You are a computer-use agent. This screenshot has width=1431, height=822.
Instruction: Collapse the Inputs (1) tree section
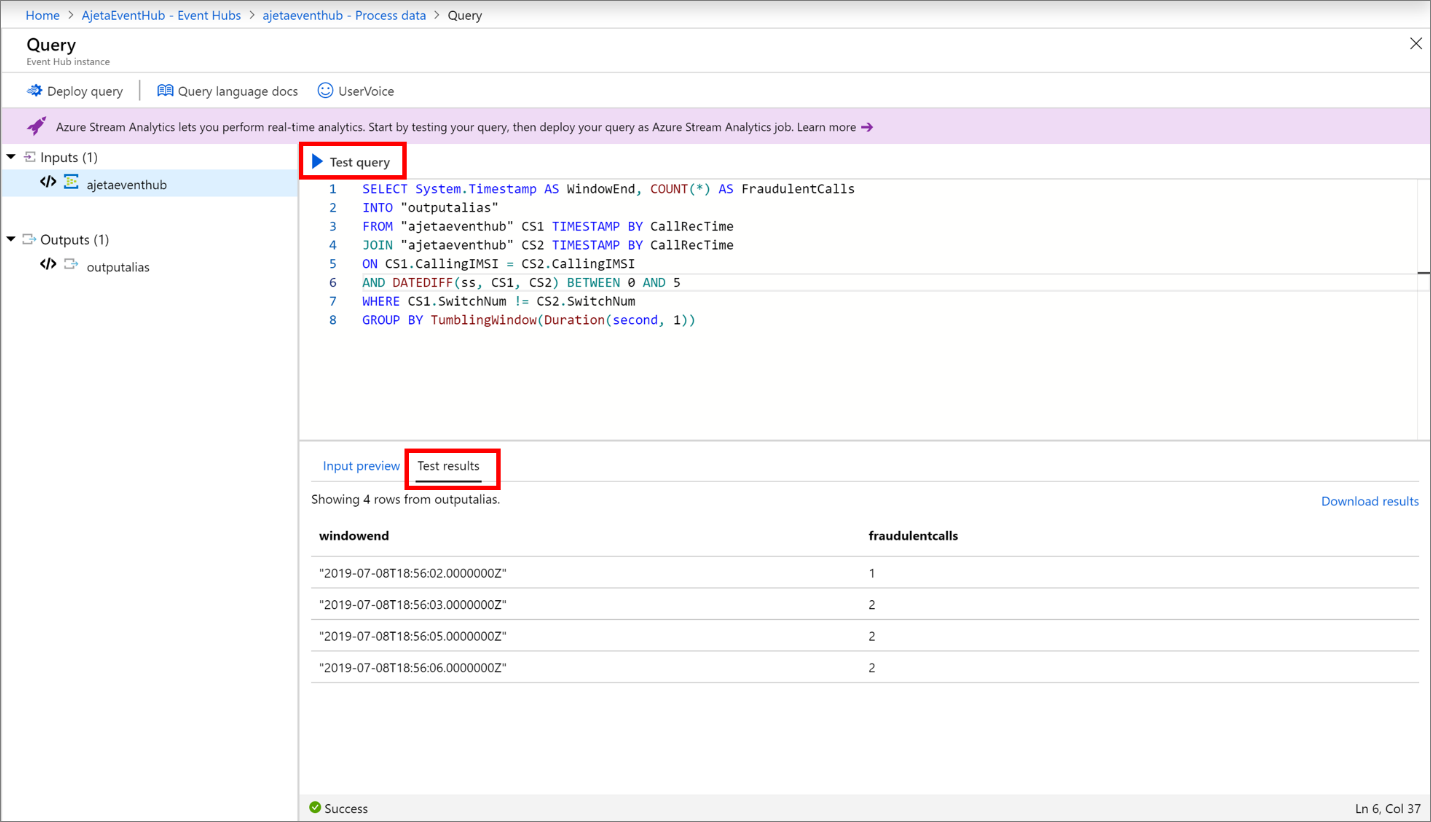point(12,157)
